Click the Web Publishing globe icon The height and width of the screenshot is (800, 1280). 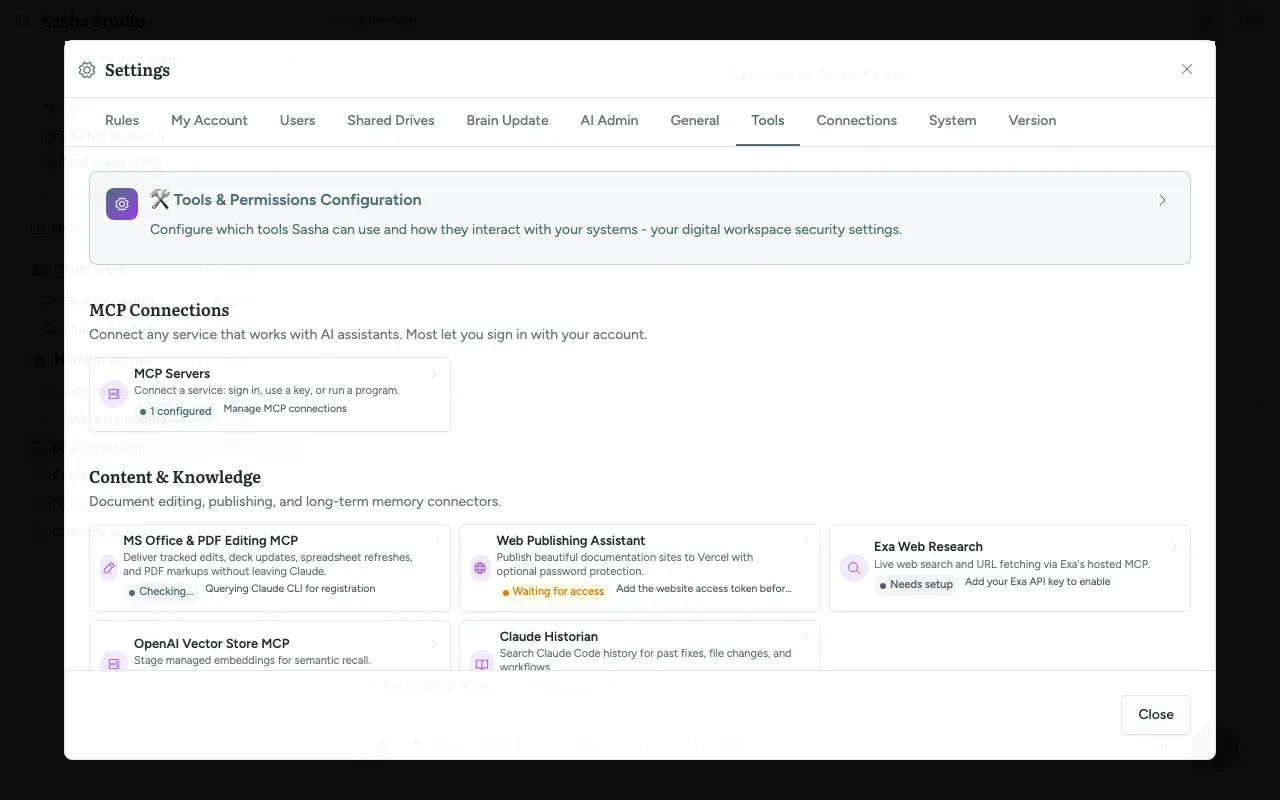tap(480, 568)
